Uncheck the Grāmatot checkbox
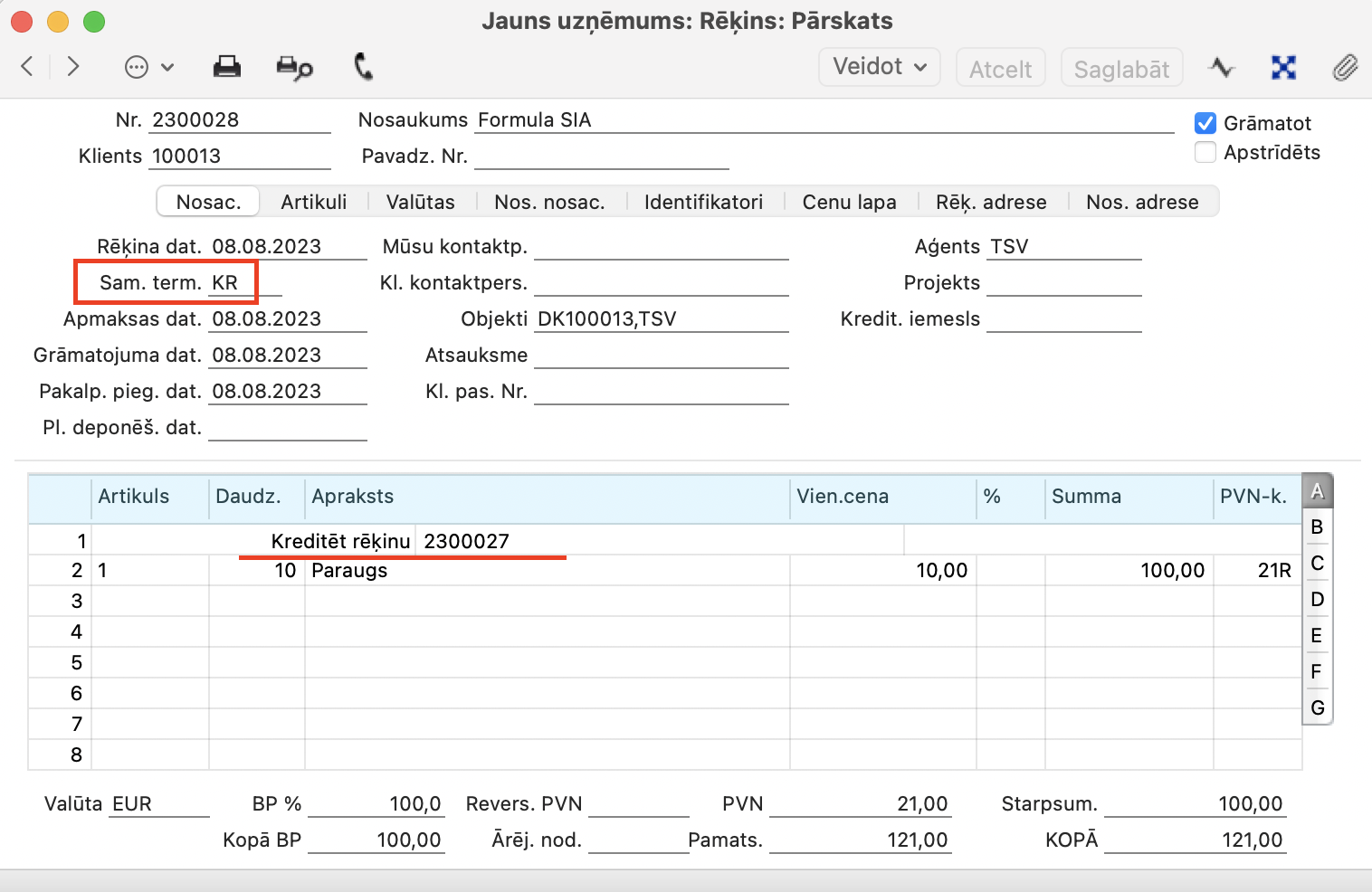This screenshot has height=892, width=1372. (x=1205, y=123)
